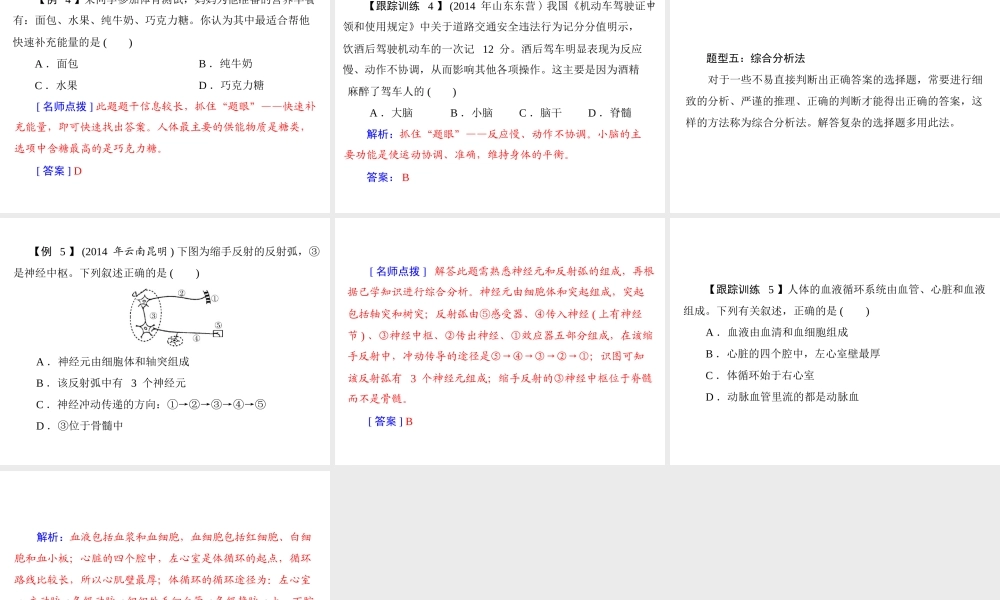Select option B. 纯牛奶
The image size is (1000, 600).
point(226,64)
